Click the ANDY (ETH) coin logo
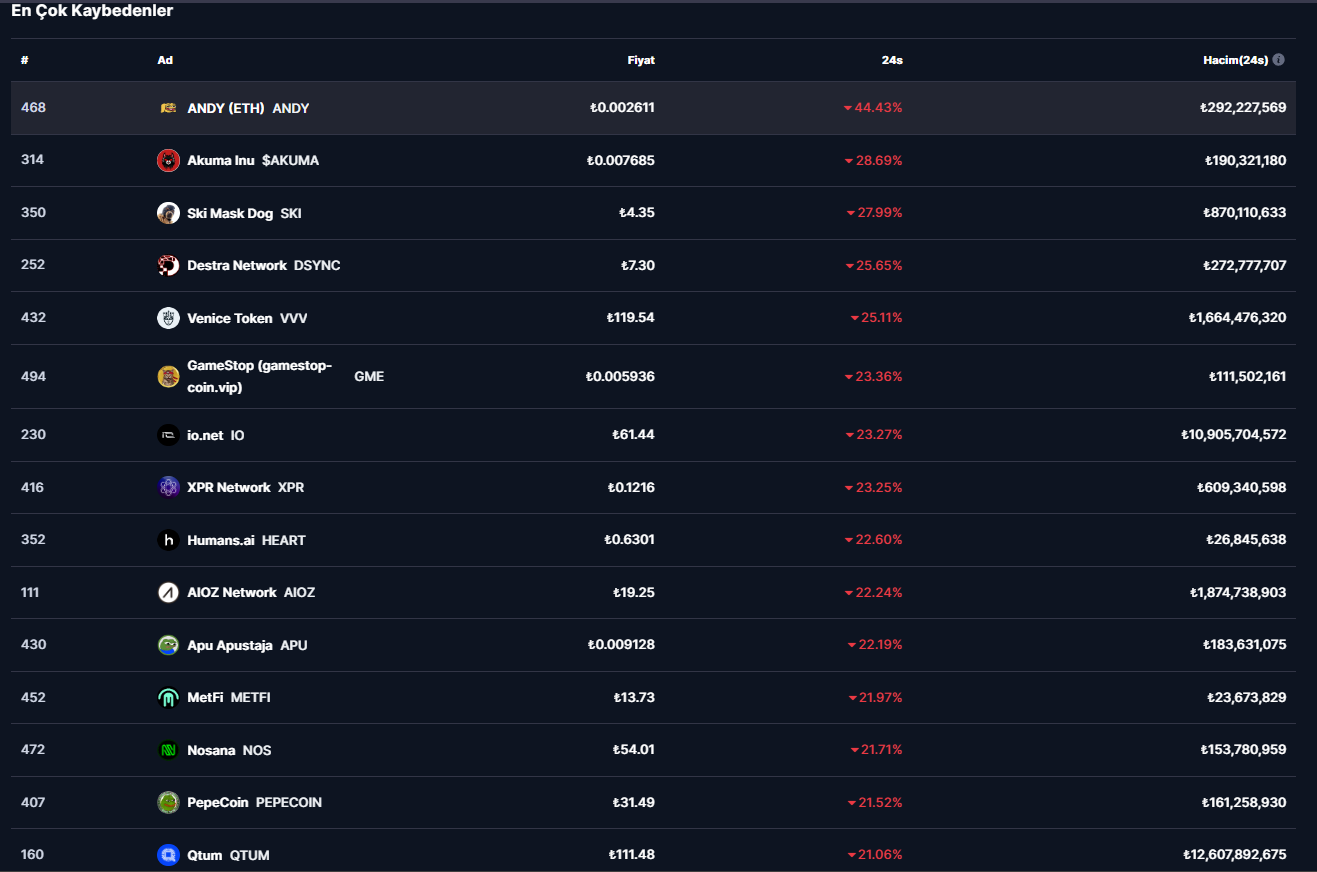This screenshot has width=1317, height=872. [x=168, y=108]
